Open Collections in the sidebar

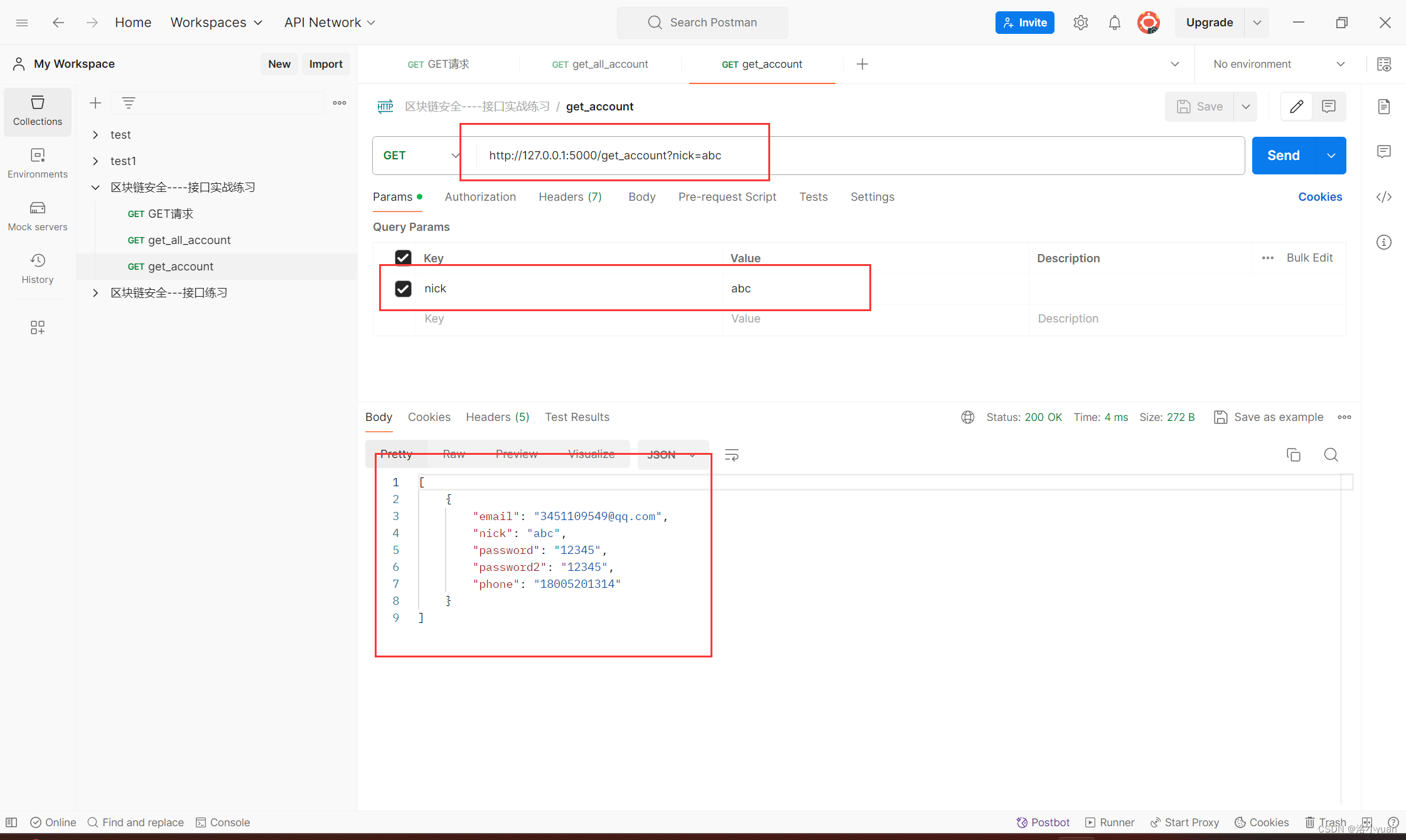[x=38, y=112]
